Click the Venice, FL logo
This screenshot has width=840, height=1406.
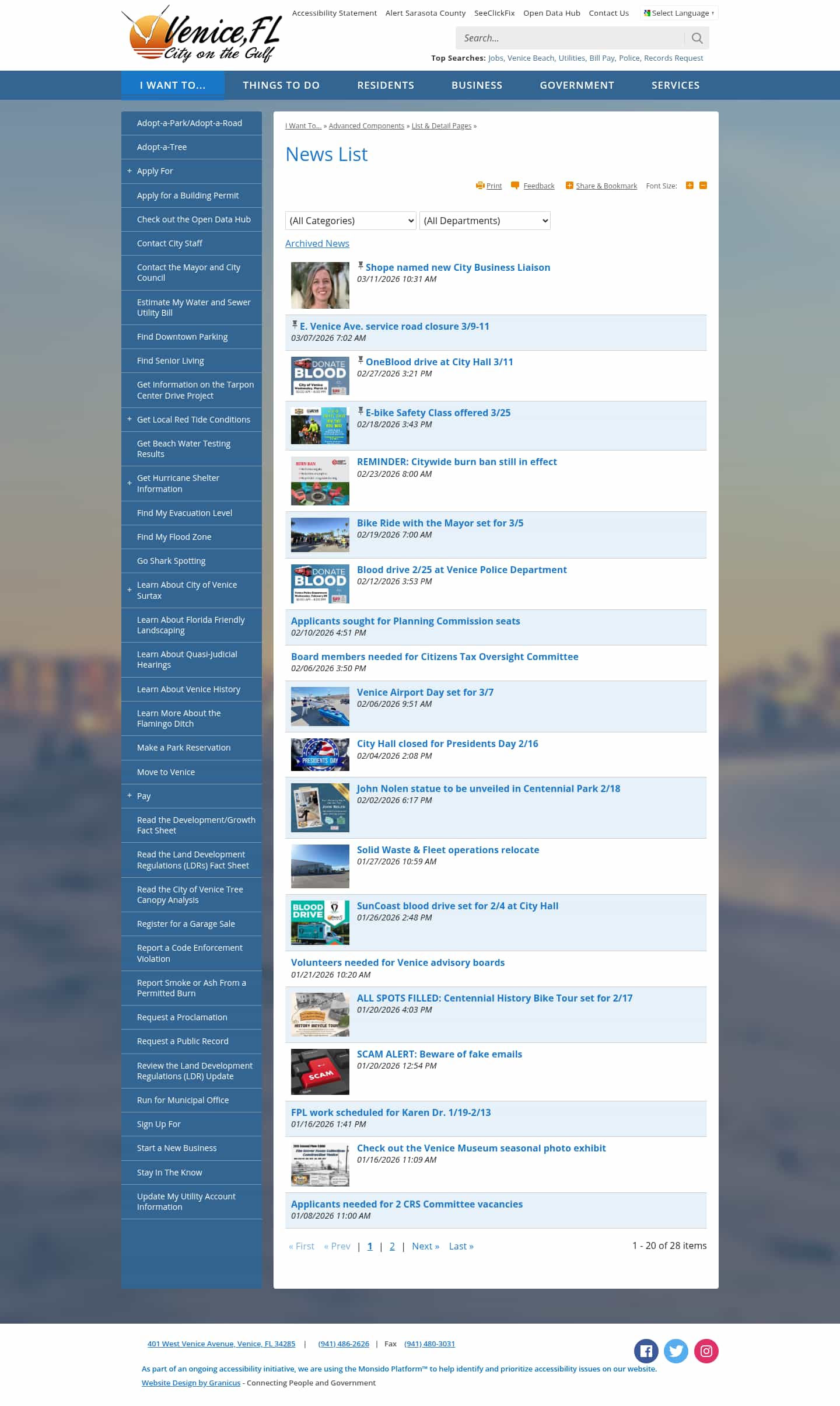[x=202, y=35]
